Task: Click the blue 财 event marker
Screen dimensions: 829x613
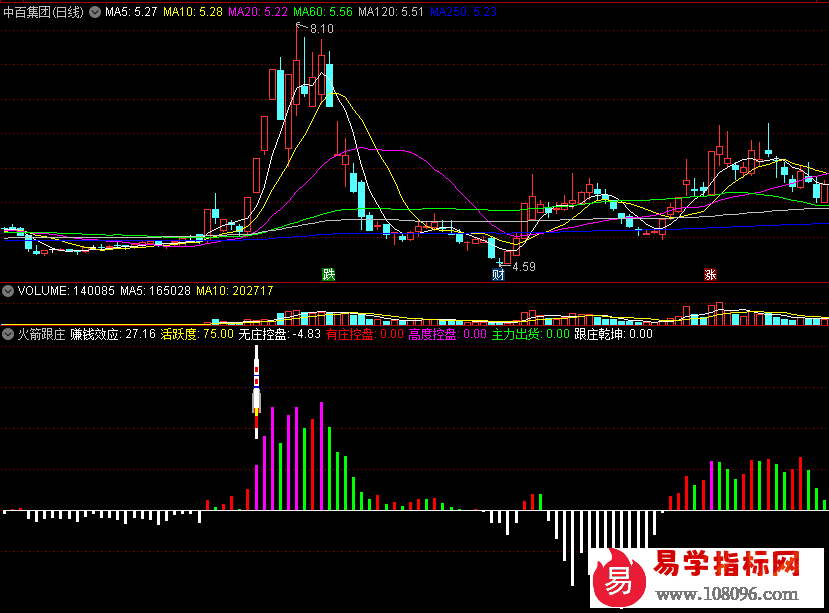Action: click(497, 274)
